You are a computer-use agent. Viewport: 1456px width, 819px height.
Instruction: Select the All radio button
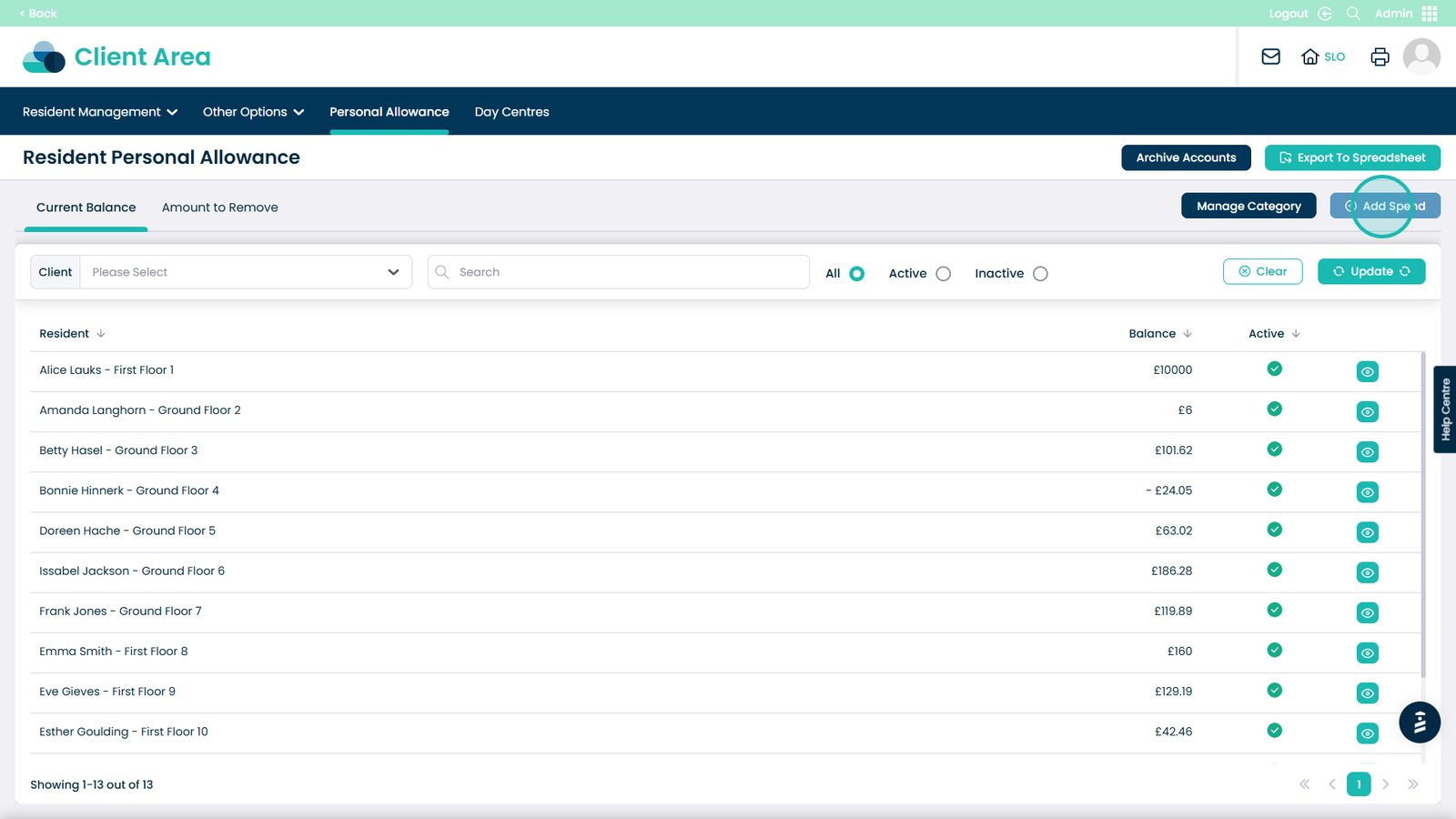(x=856, y=274)
